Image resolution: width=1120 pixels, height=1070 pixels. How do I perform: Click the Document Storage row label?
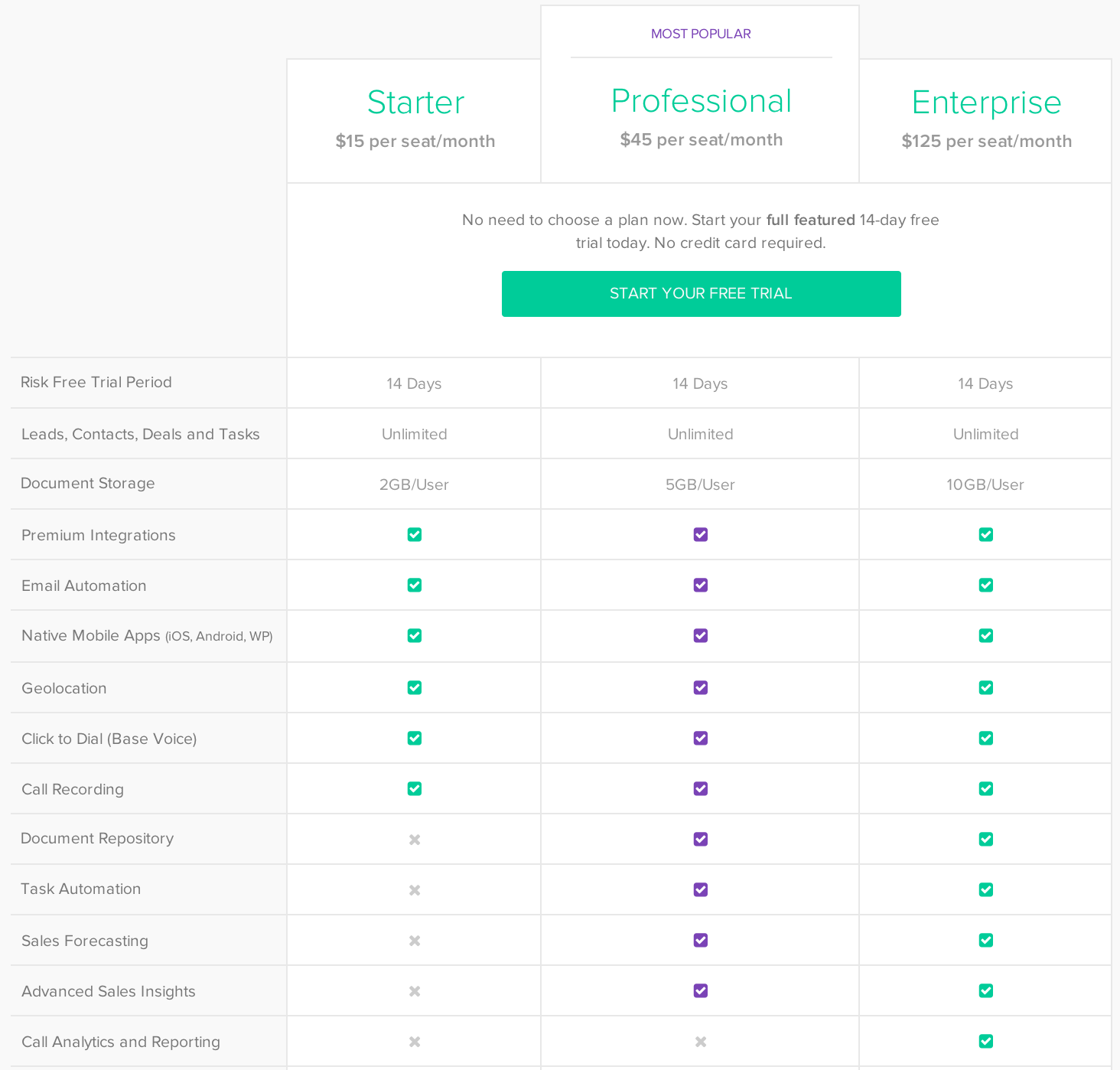pos(88,483)
